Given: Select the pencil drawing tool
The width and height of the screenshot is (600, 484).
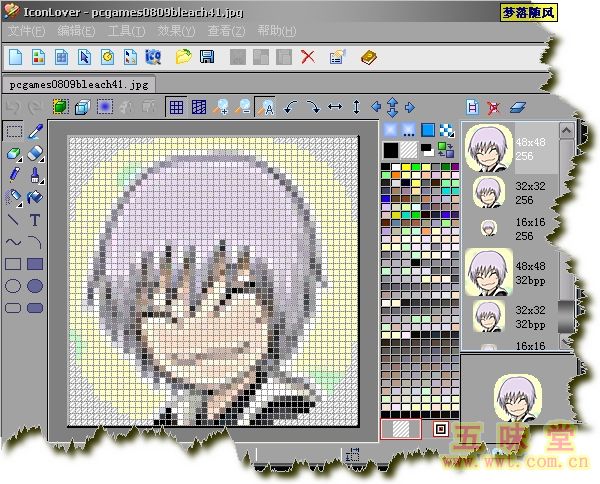Looking at the screenshot, I should (13, 175).
